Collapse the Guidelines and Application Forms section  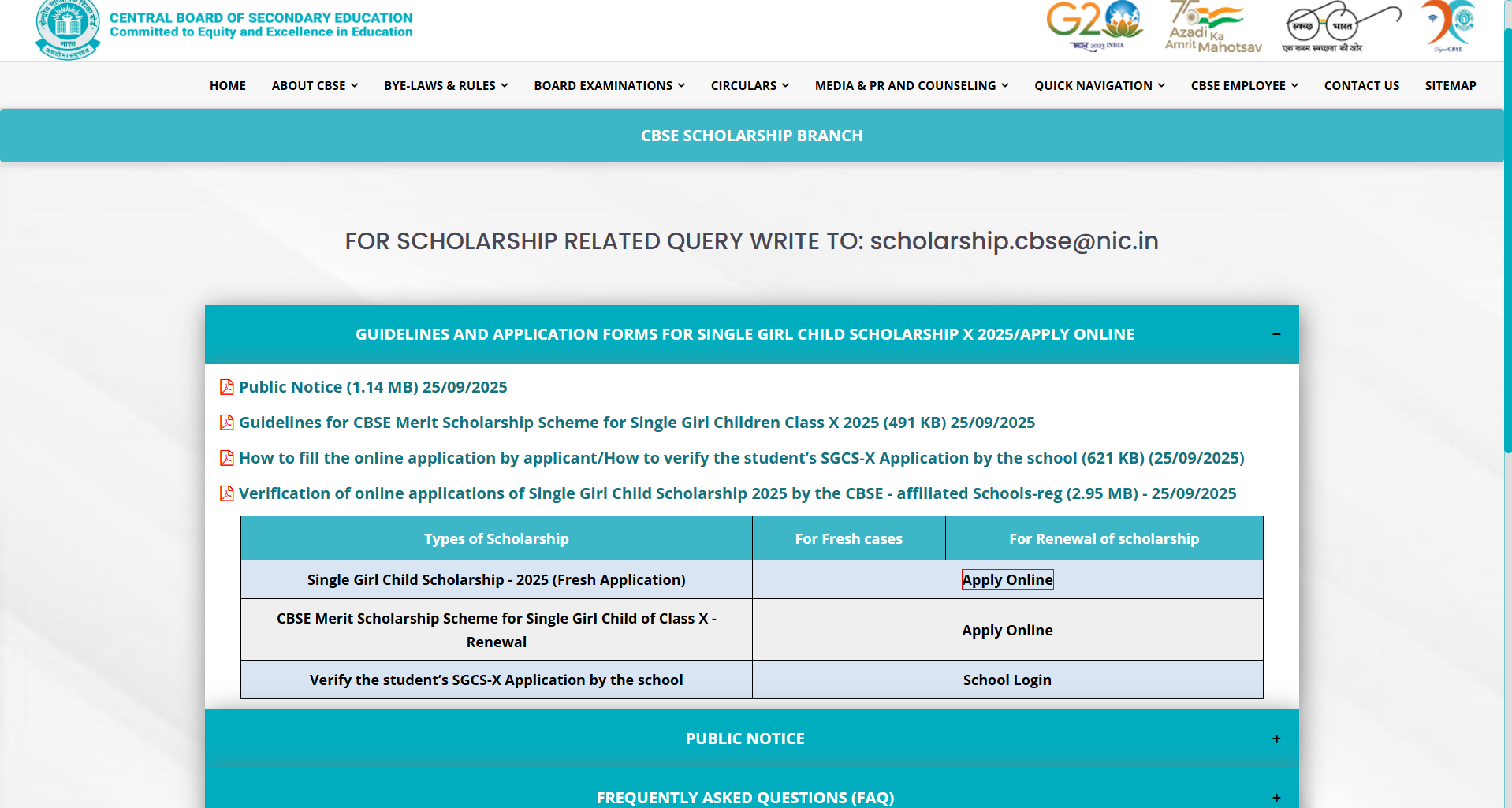click(x=1276, y=334)
